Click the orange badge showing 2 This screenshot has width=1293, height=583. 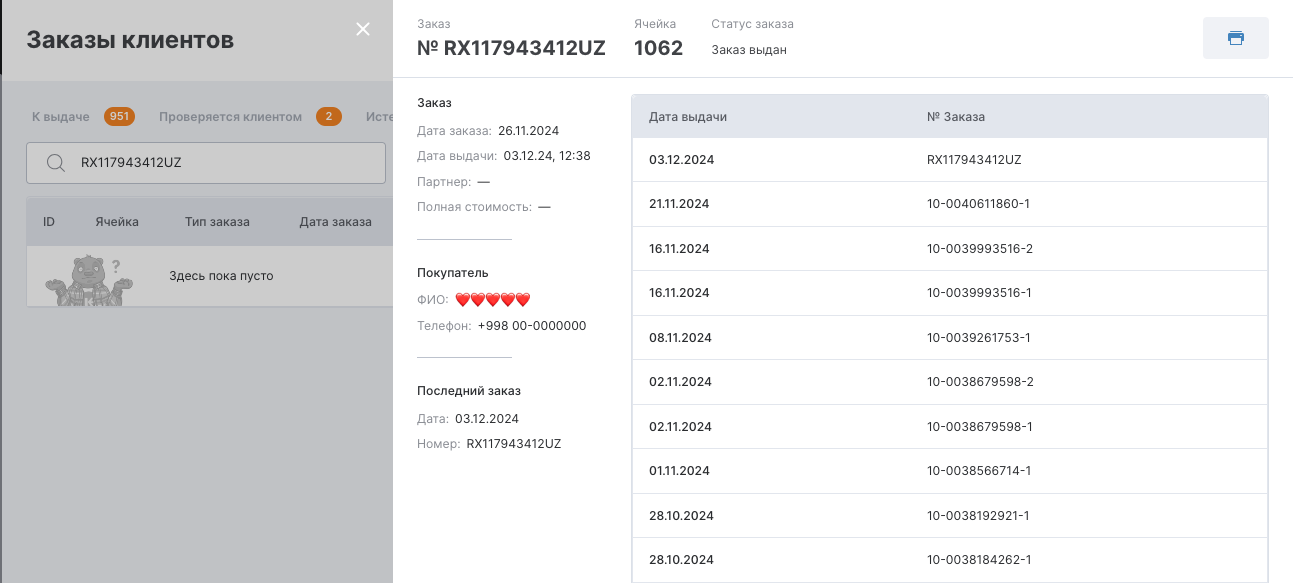pyautogui.click(x=328, y=117)
